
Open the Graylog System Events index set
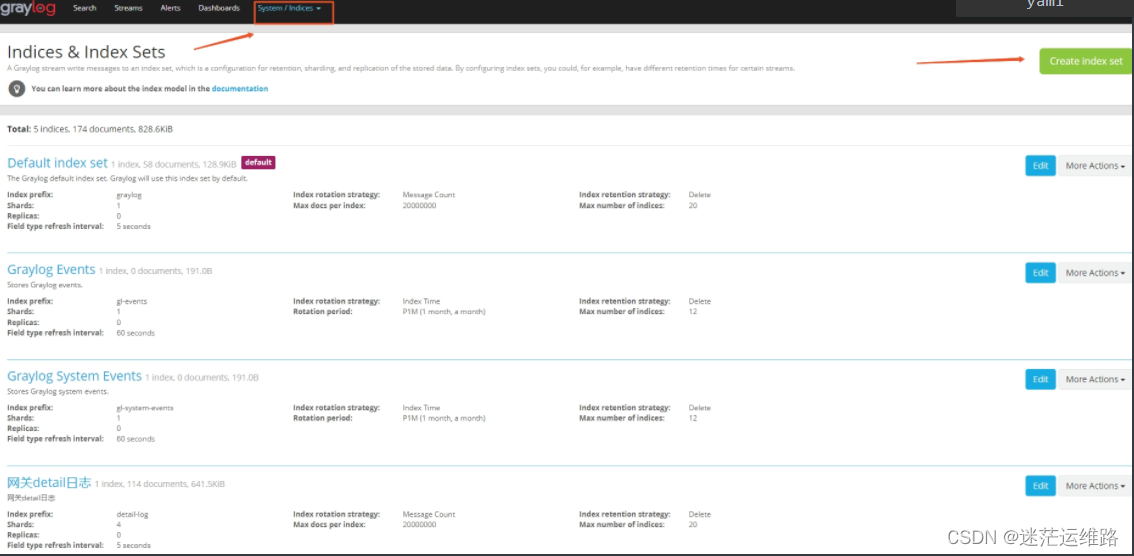pyautogui.click(x=74, y=376)
